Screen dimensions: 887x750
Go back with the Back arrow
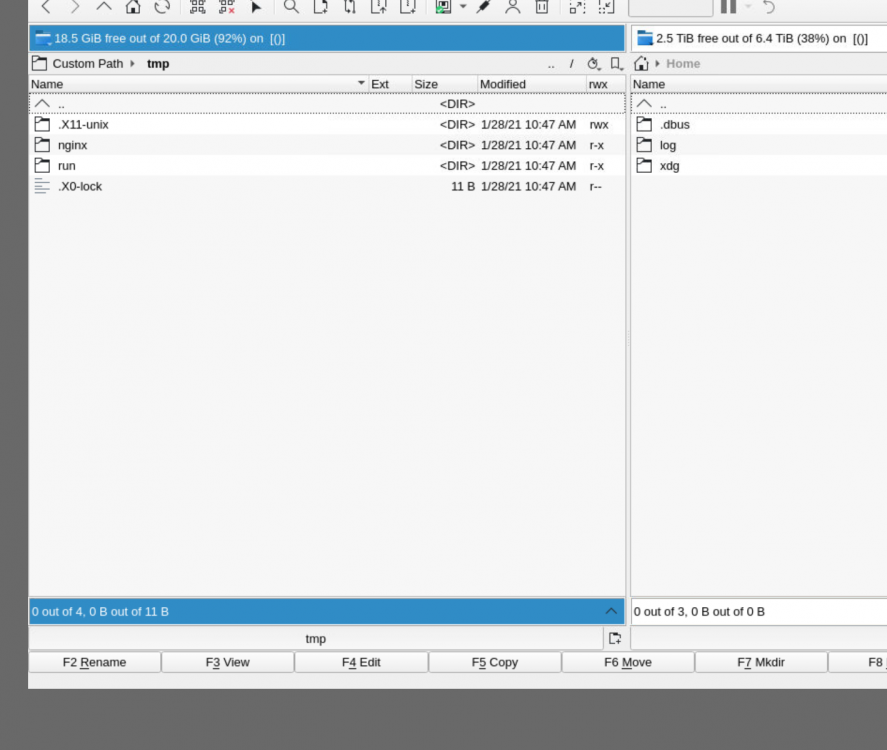46,7
